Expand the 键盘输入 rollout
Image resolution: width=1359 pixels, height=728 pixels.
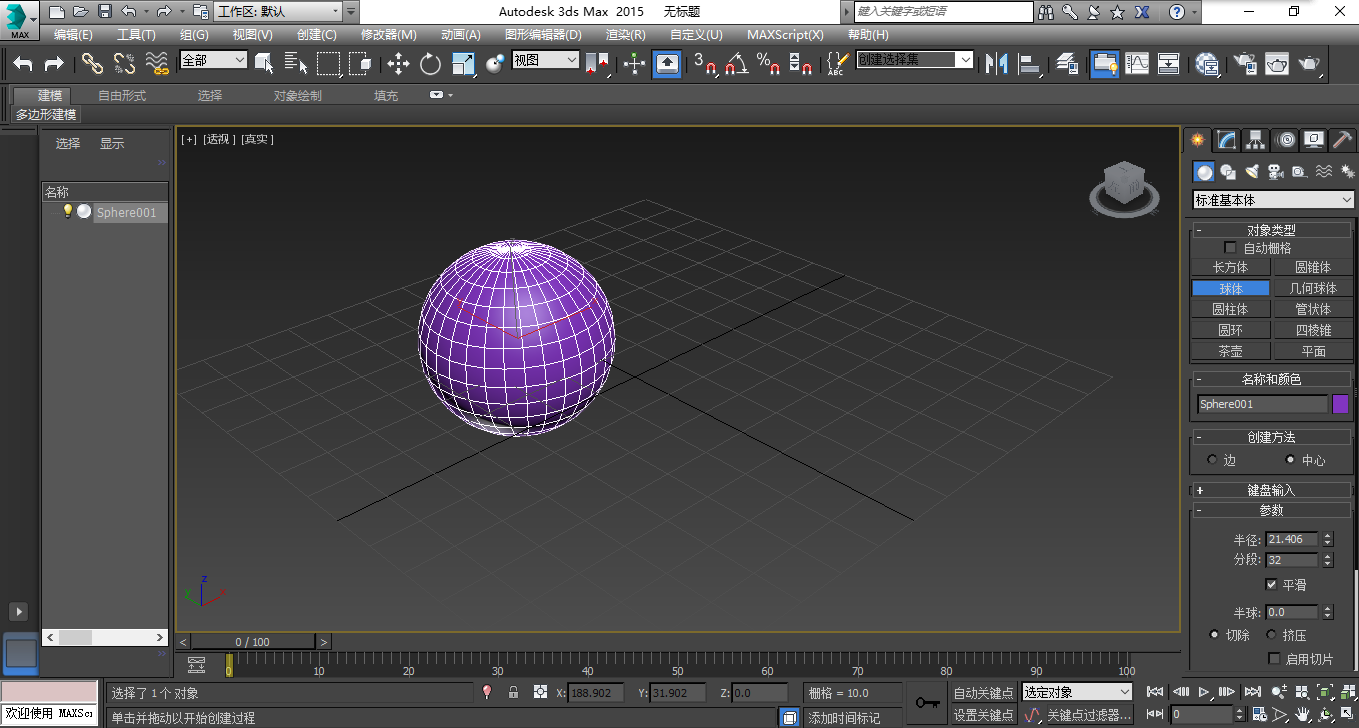pos(1271,490)
